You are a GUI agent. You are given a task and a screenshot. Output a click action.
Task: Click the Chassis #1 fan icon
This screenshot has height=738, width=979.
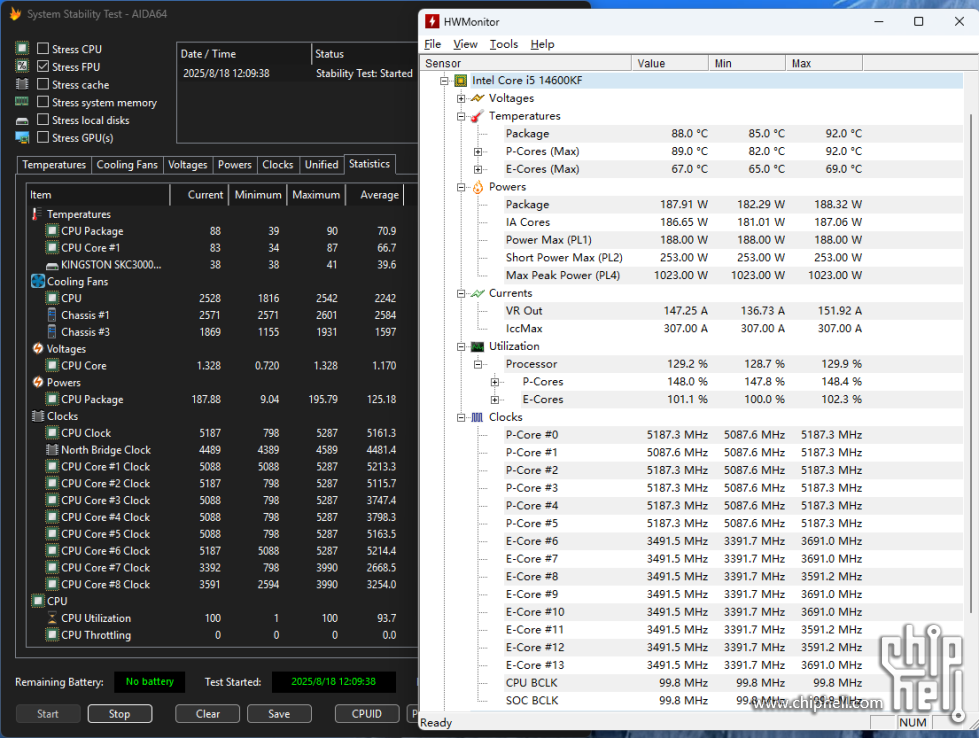52,315
